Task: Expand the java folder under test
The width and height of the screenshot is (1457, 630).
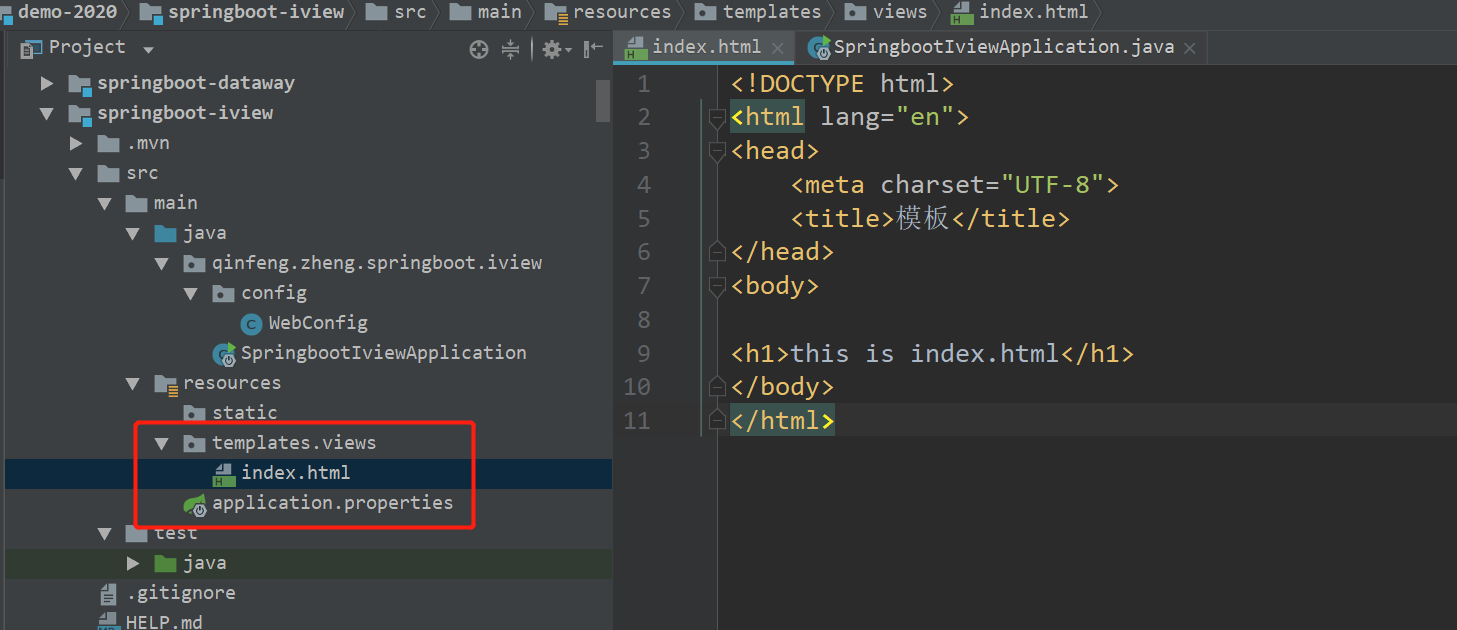Action: tap(133, 563)
